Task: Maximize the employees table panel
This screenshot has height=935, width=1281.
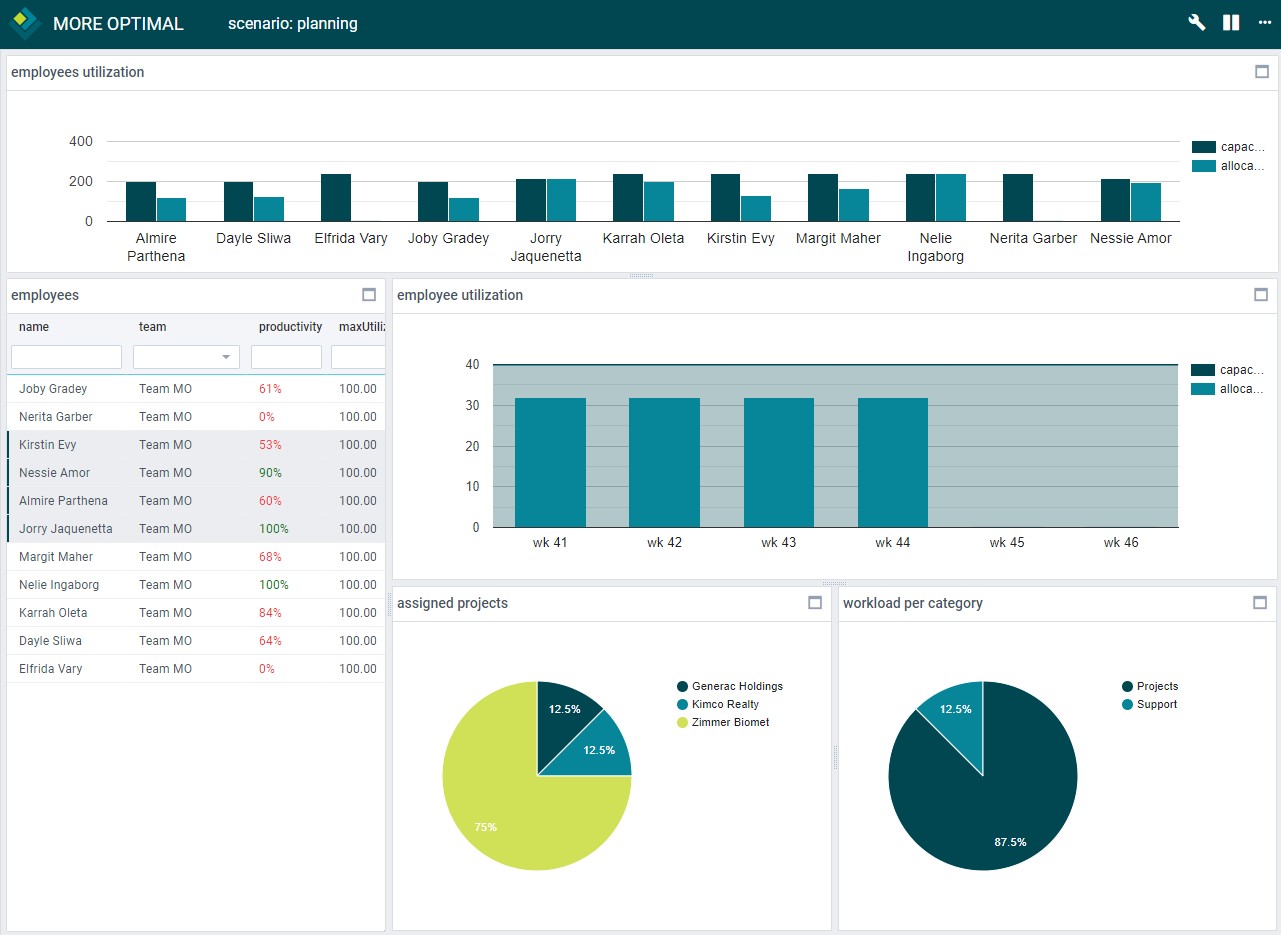Action: (x=369, y=295)
